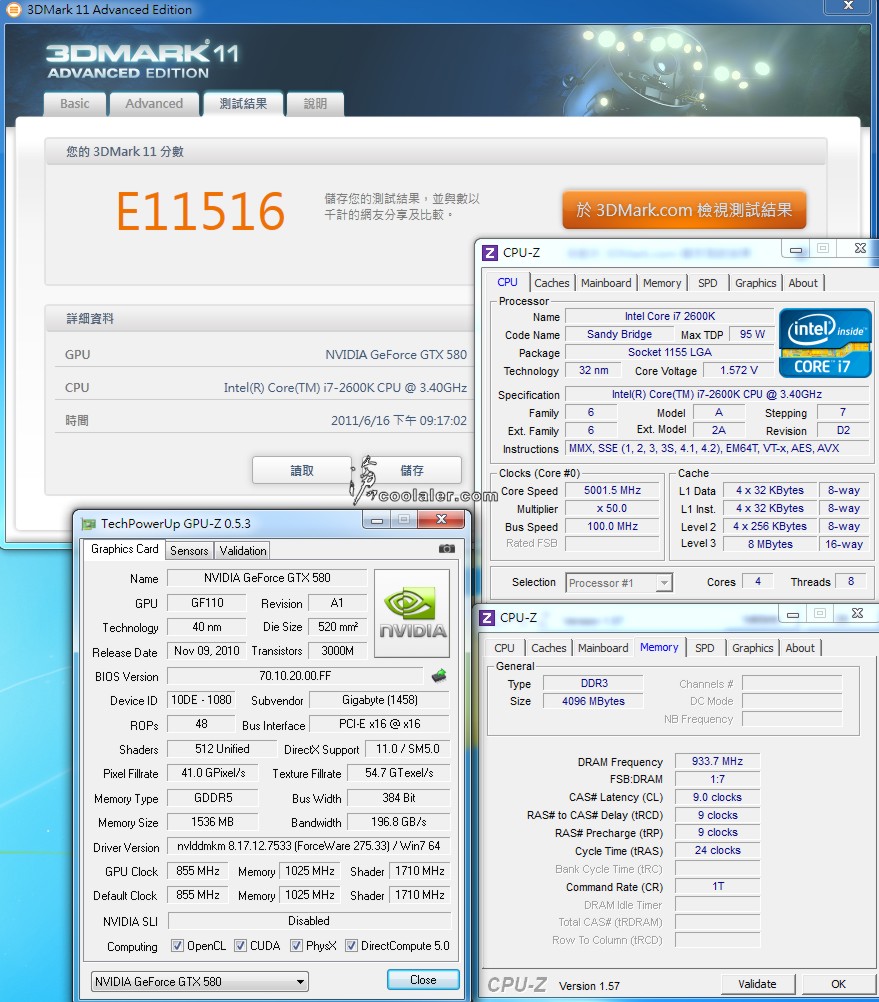Open Memory tab in upper CPU-Z window
Viewport: 879px width, 1002px height.
[662, 283]
